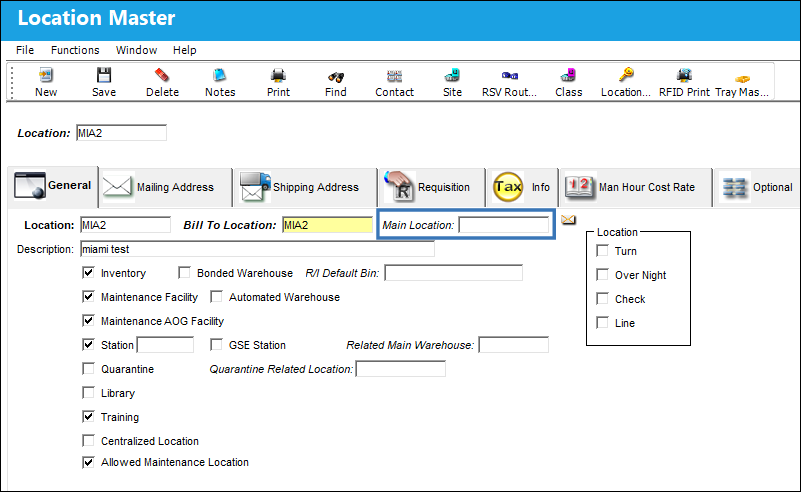Open the Functions menu
801x492 pixels.
coord(75,50)
